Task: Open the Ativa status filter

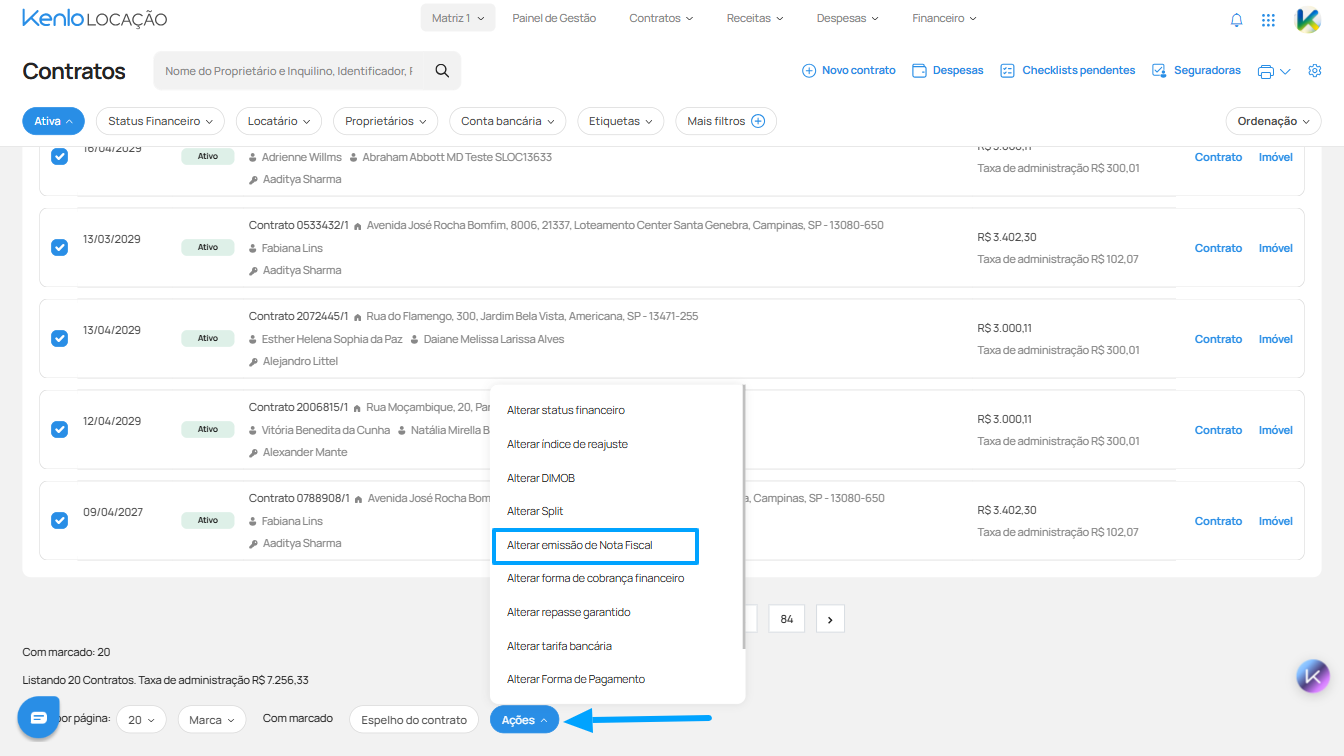Action: pyautogui.click(x=53, y=121)
